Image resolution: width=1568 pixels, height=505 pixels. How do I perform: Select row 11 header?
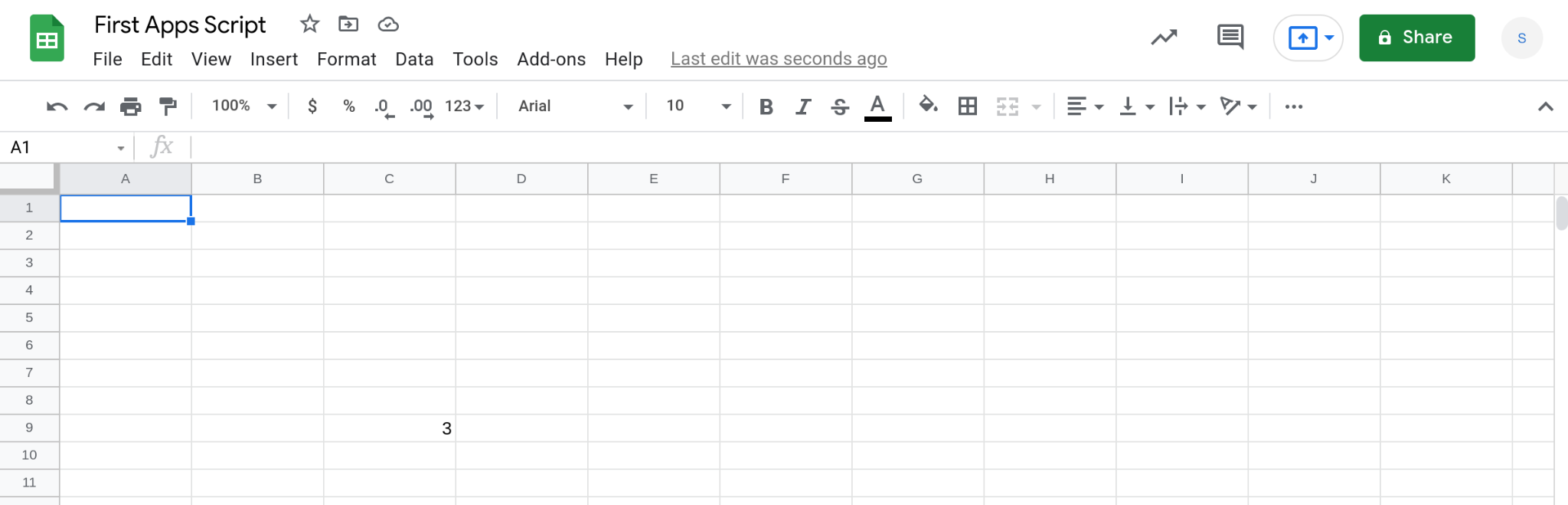click(x=29, y=483)
